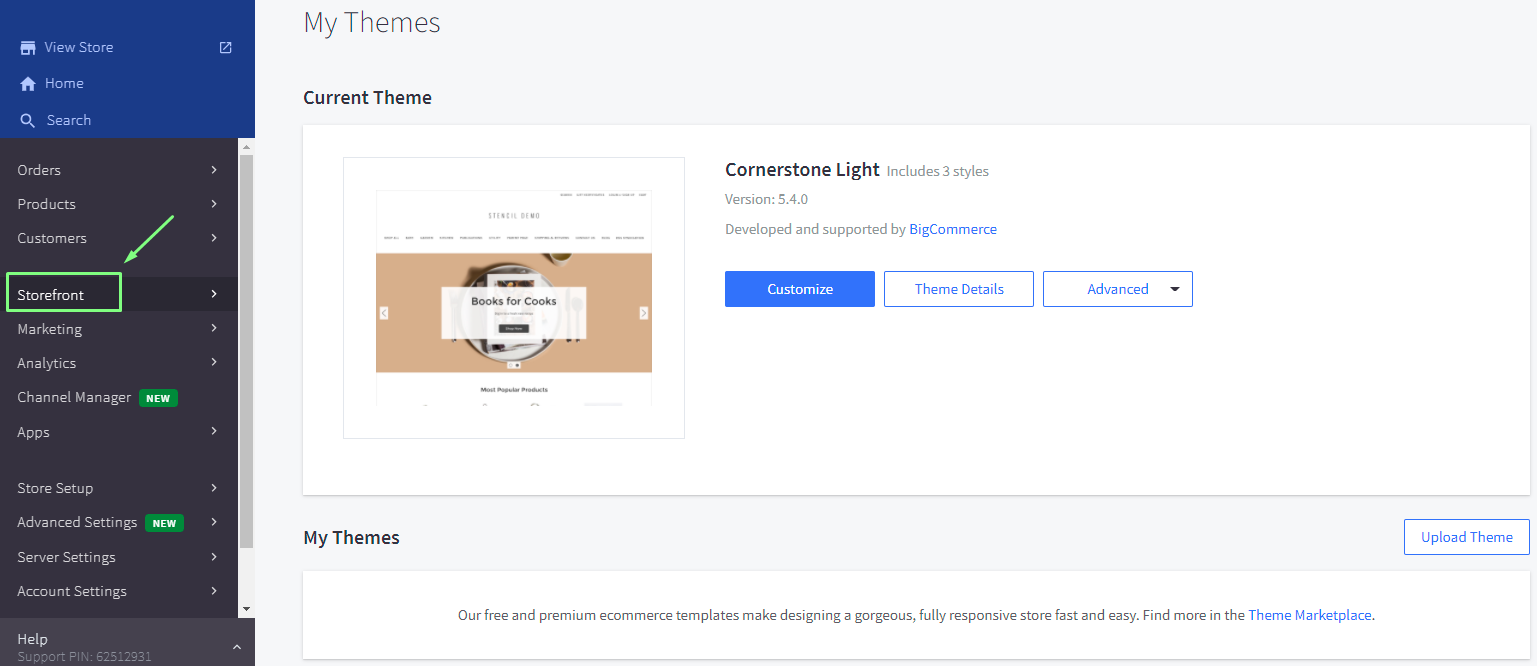Screen dimensions: 1537x666
Task: Click the Search magnifier icon
Action: pos(28,121)
